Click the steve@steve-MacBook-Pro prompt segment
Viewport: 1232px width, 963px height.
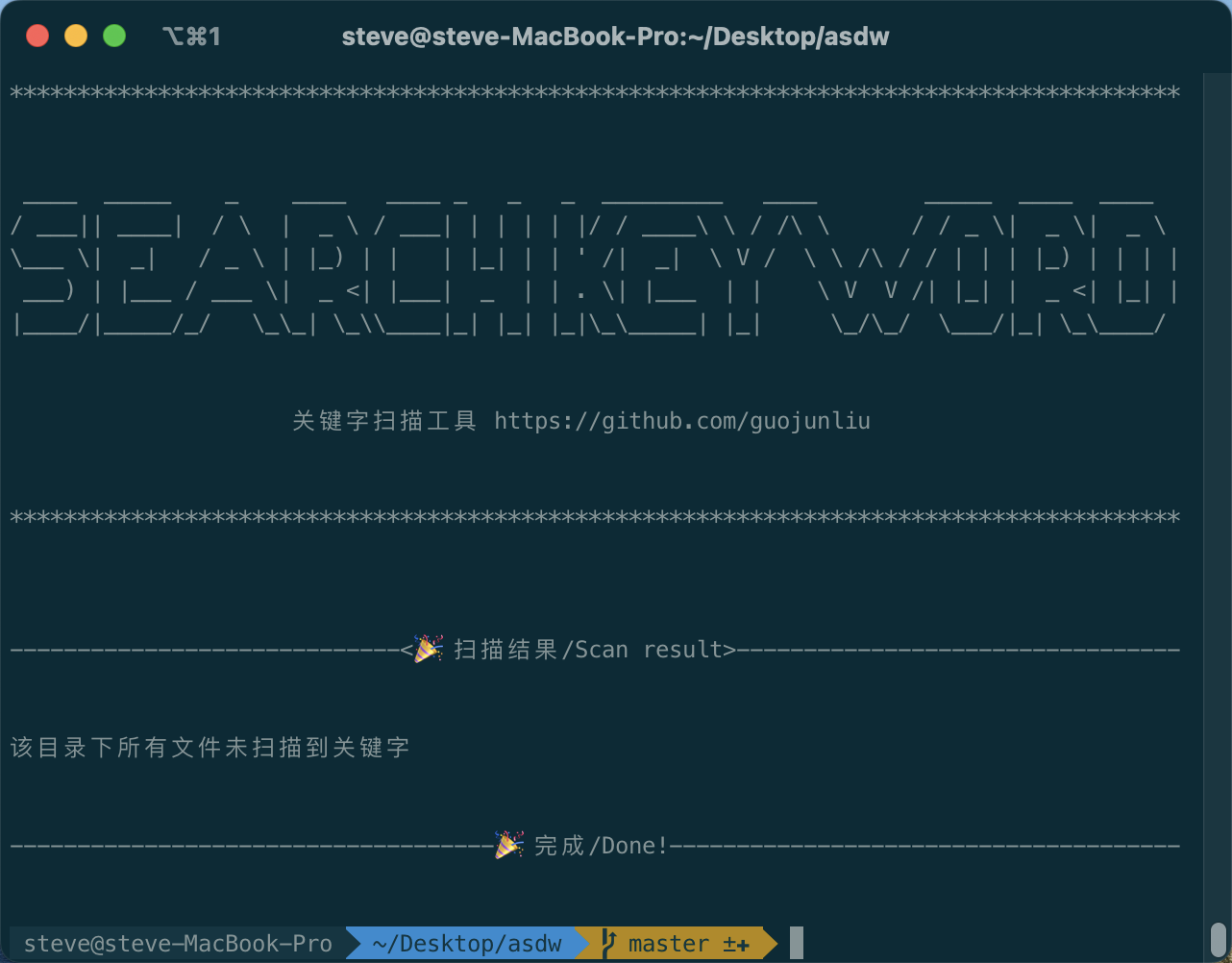pyautogui.click(x=178, y=944)
